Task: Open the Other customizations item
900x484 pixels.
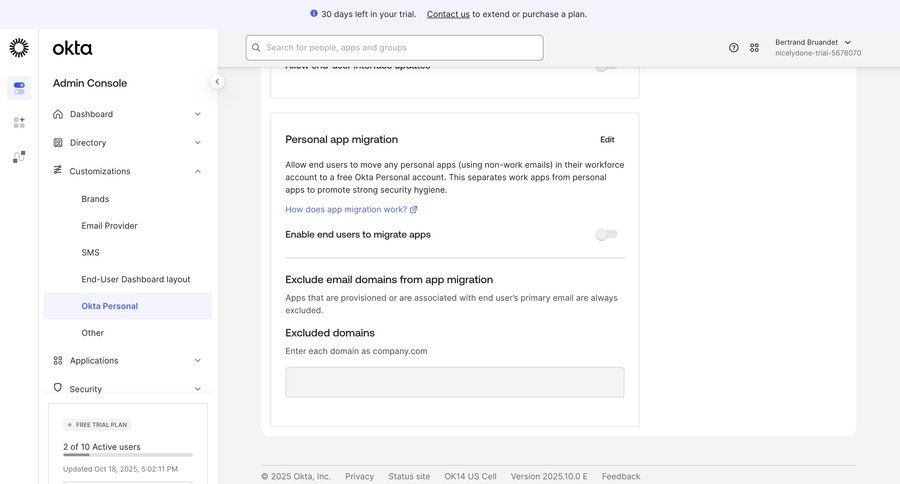Action: pyautogui.click(x=92, y=332)
